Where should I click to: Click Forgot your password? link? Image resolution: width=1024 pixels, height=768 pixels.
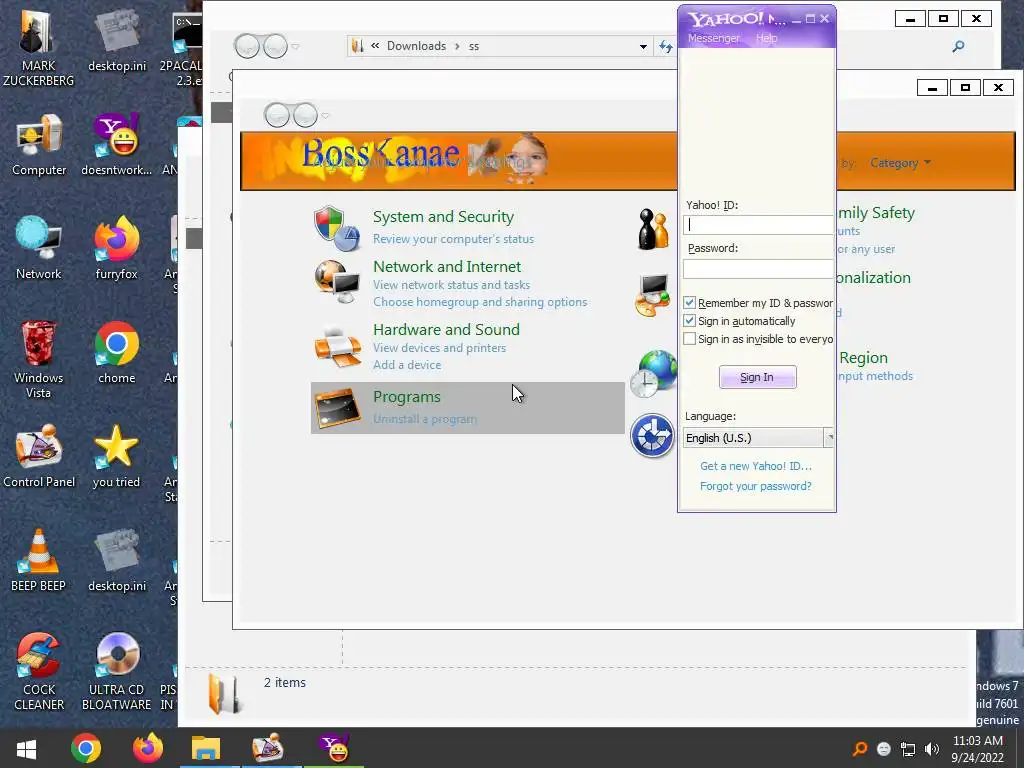[x=756, y=486]
